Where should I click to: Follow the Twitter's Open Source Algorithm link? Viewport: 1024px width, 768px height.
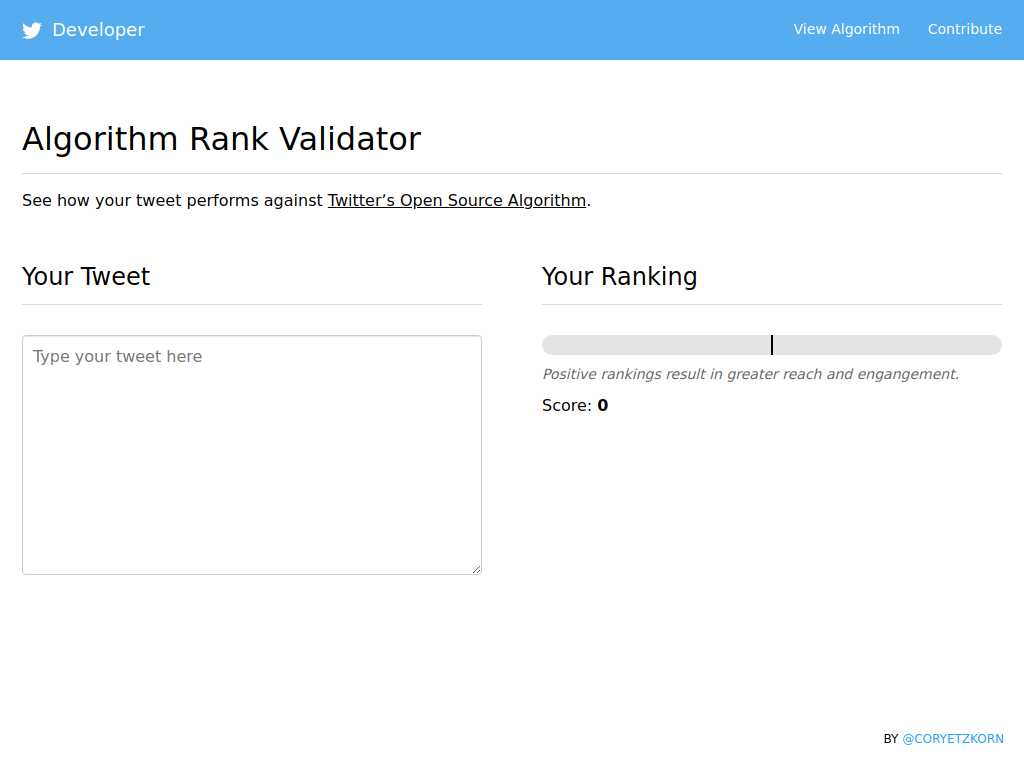456,200
